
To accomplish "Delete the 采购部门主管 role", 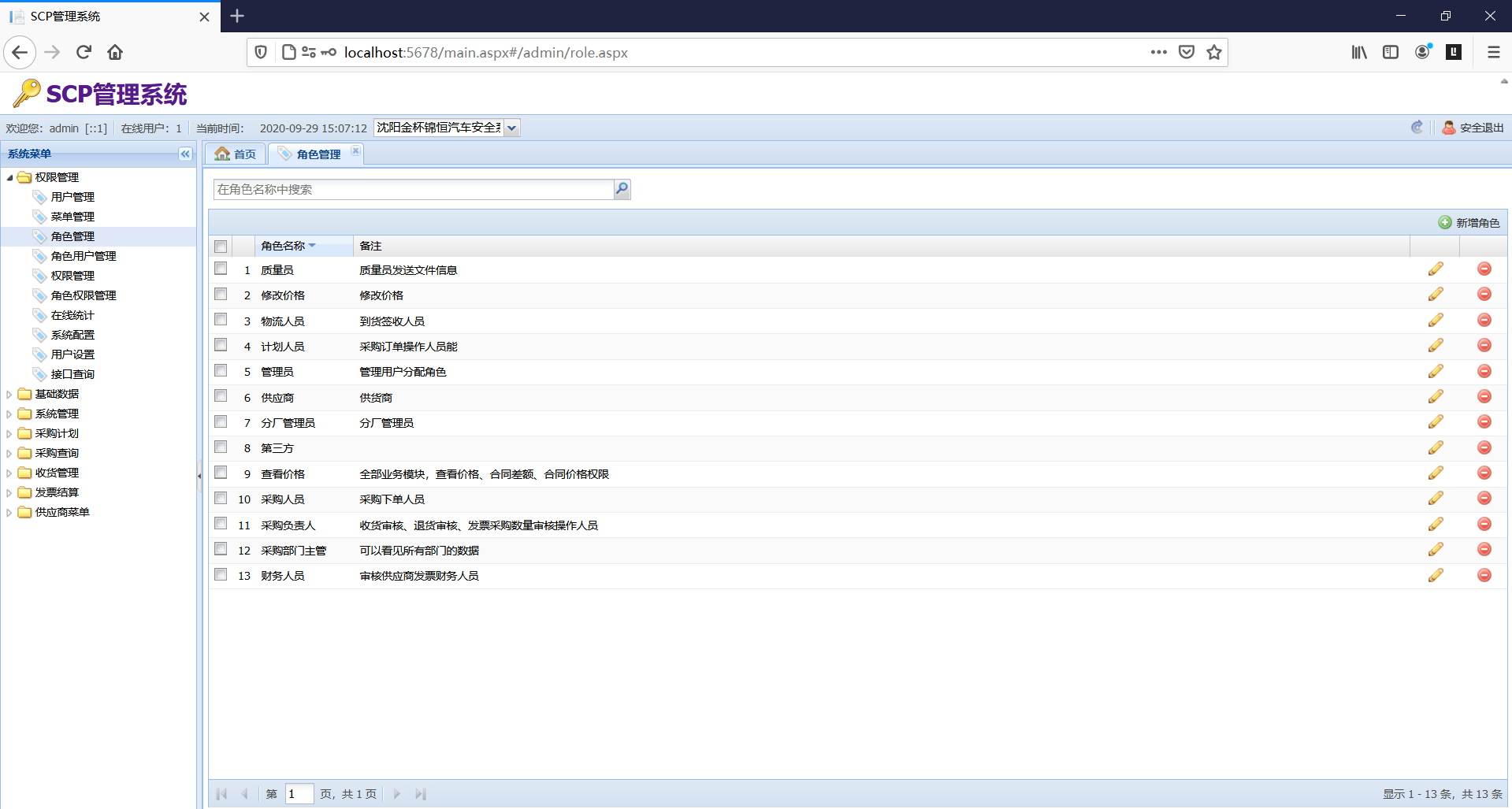I will [1484, 550].
